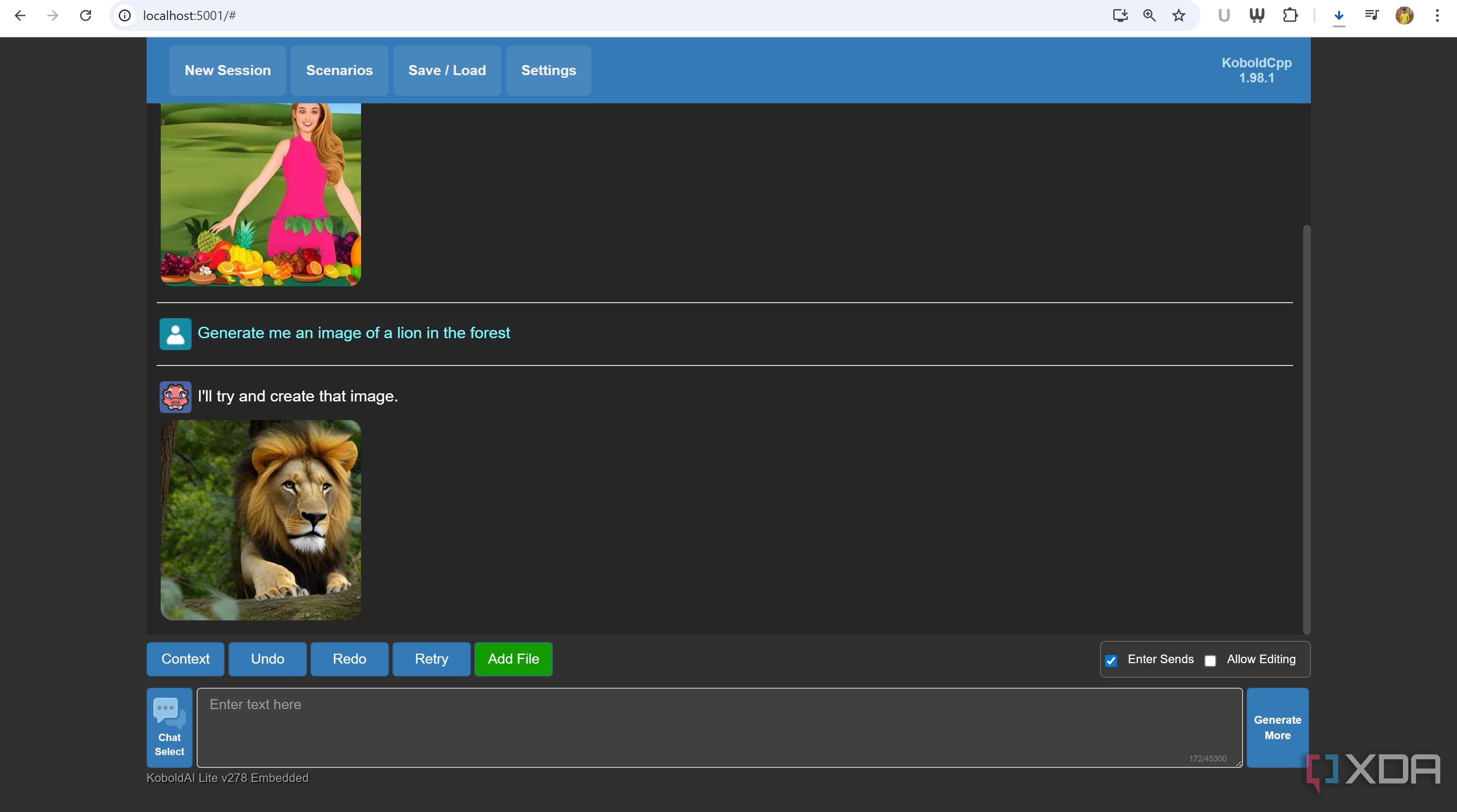This screenshot has height=812, width=1457.
Task: Click in the Enter text here box
Action: point(719,728)
